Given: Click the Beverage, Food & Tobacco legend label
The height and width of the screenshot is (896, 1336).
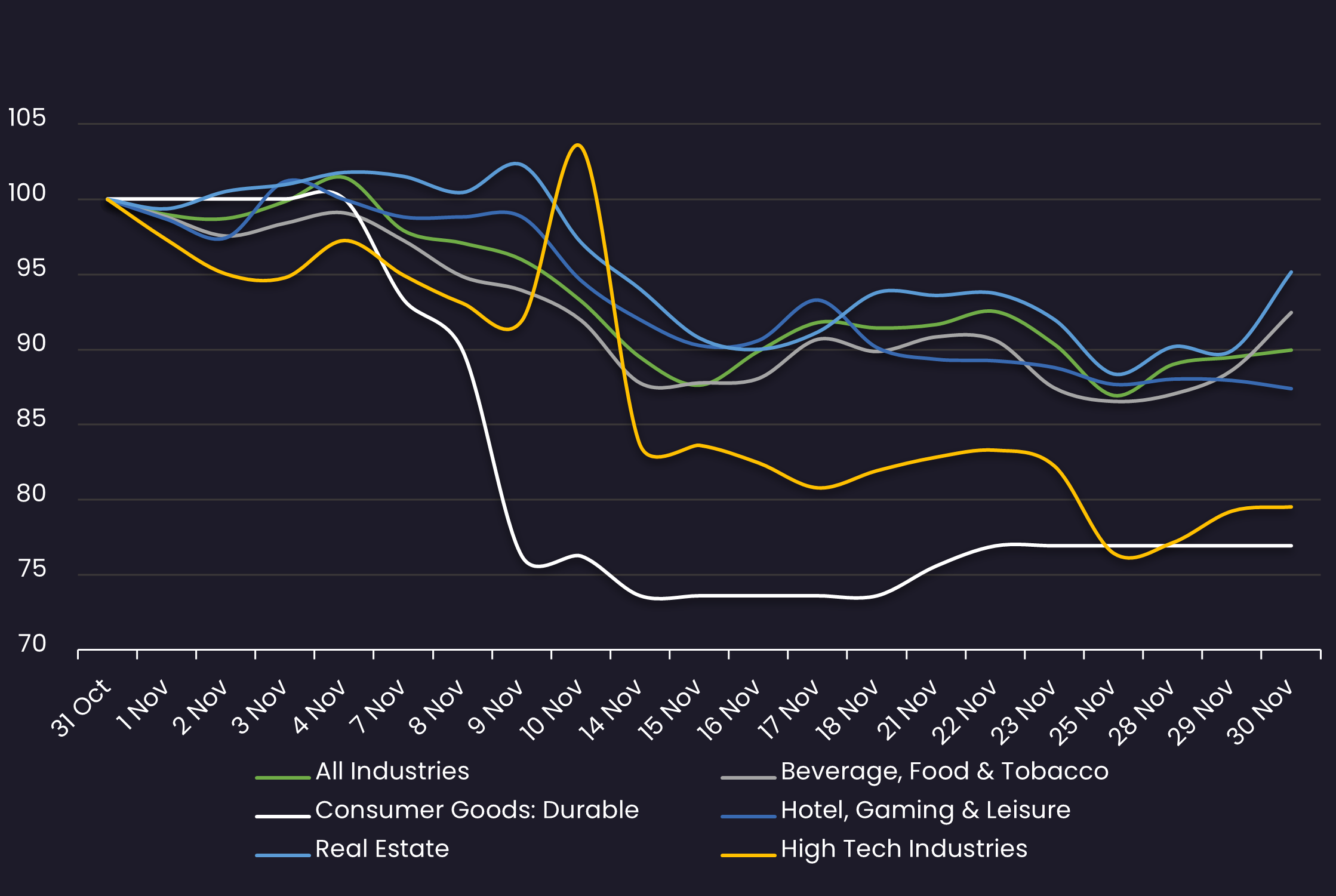Looking at the screenshot, I should 944,771.
